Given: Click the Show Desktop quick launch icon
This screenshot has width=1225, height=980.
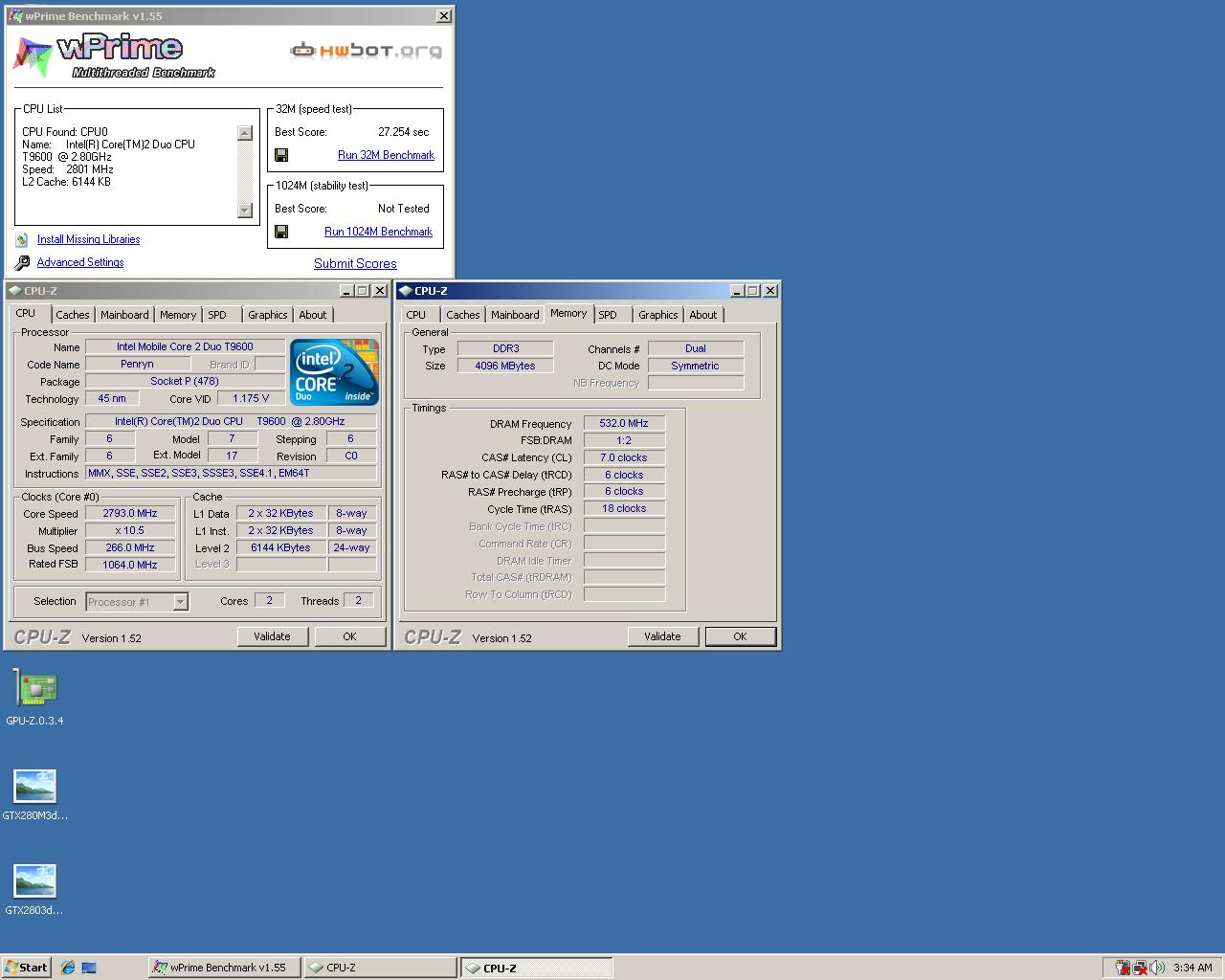Looking at the screenshot, I should (89, 968).
